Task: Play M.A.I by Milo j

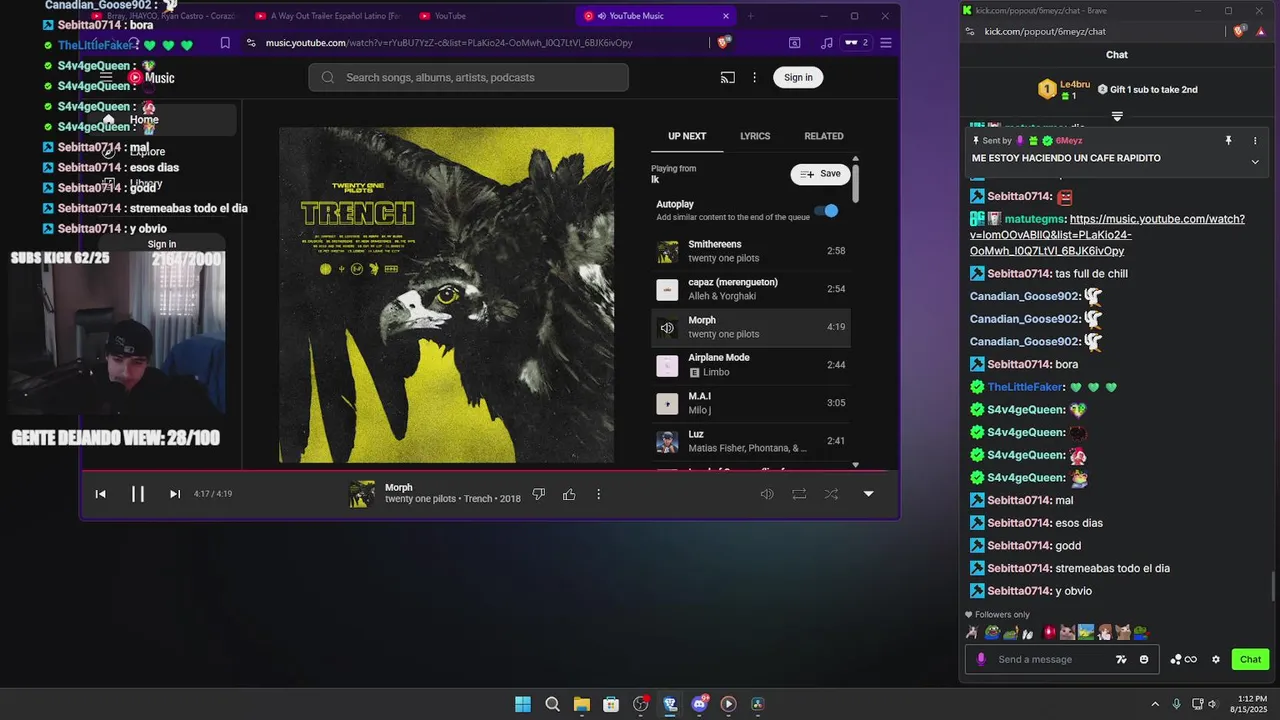Action: pyautogui.click(x=751, y=403)
